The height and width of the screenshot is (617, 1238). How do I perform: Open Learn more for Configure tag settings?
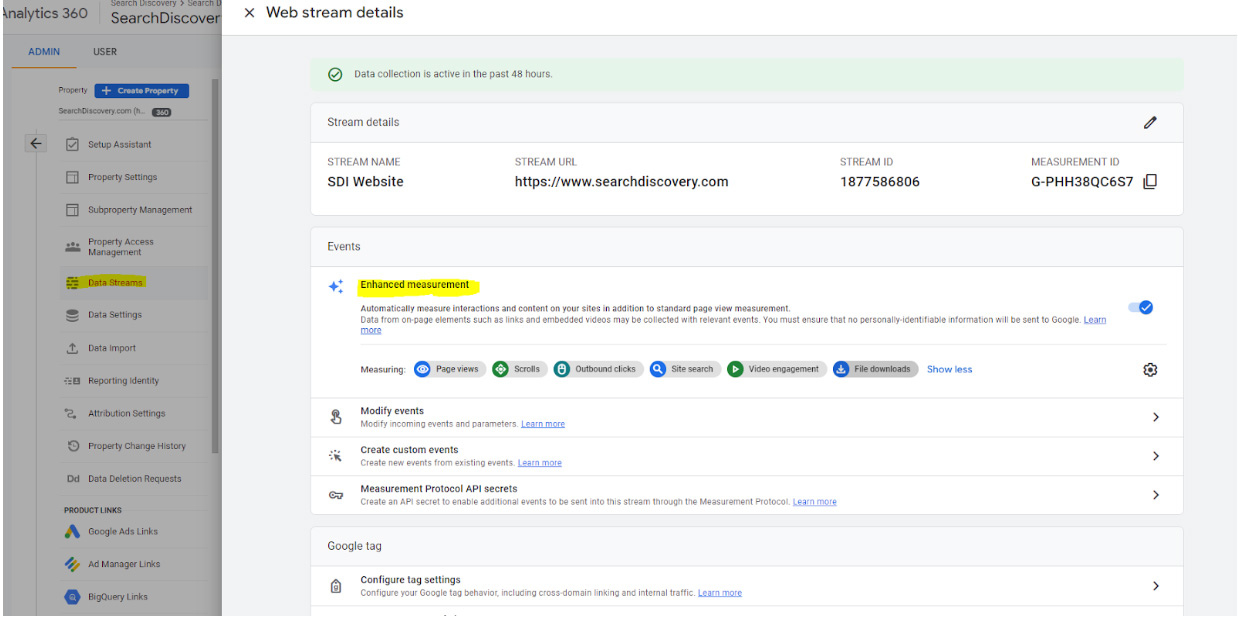pos(720,593)
